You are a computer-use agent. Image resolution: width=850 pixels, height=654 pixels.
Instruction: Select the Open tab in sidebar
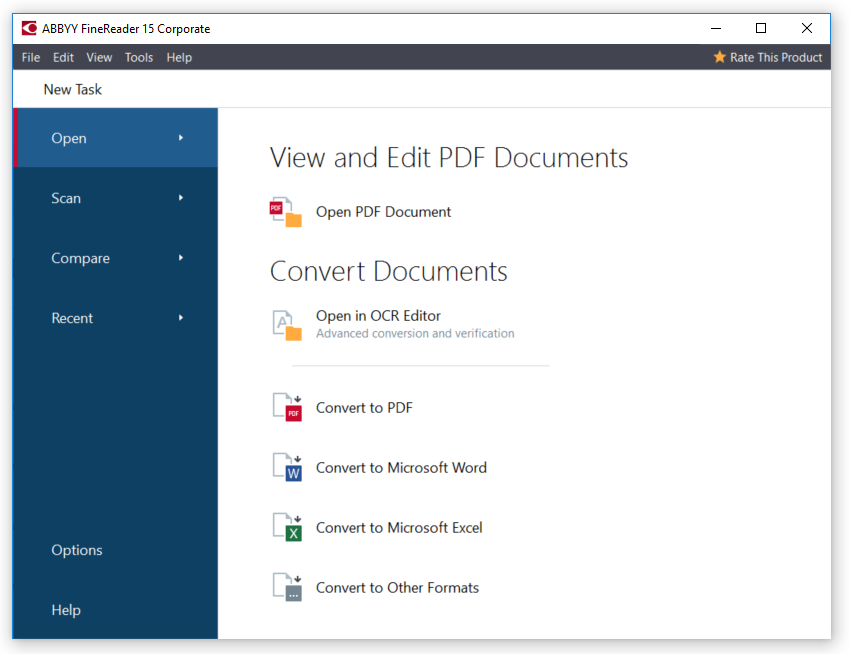tap(115, 138)
